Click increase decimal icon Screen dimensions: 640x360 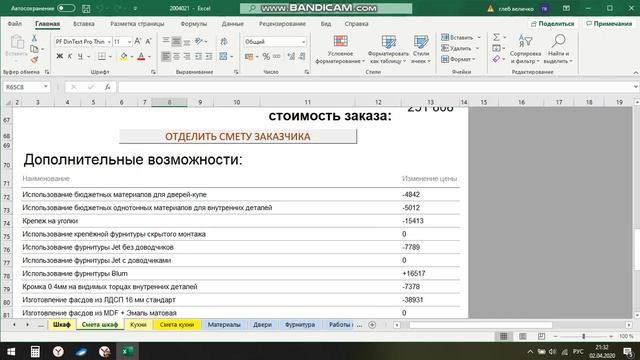[x=291, y=56]
